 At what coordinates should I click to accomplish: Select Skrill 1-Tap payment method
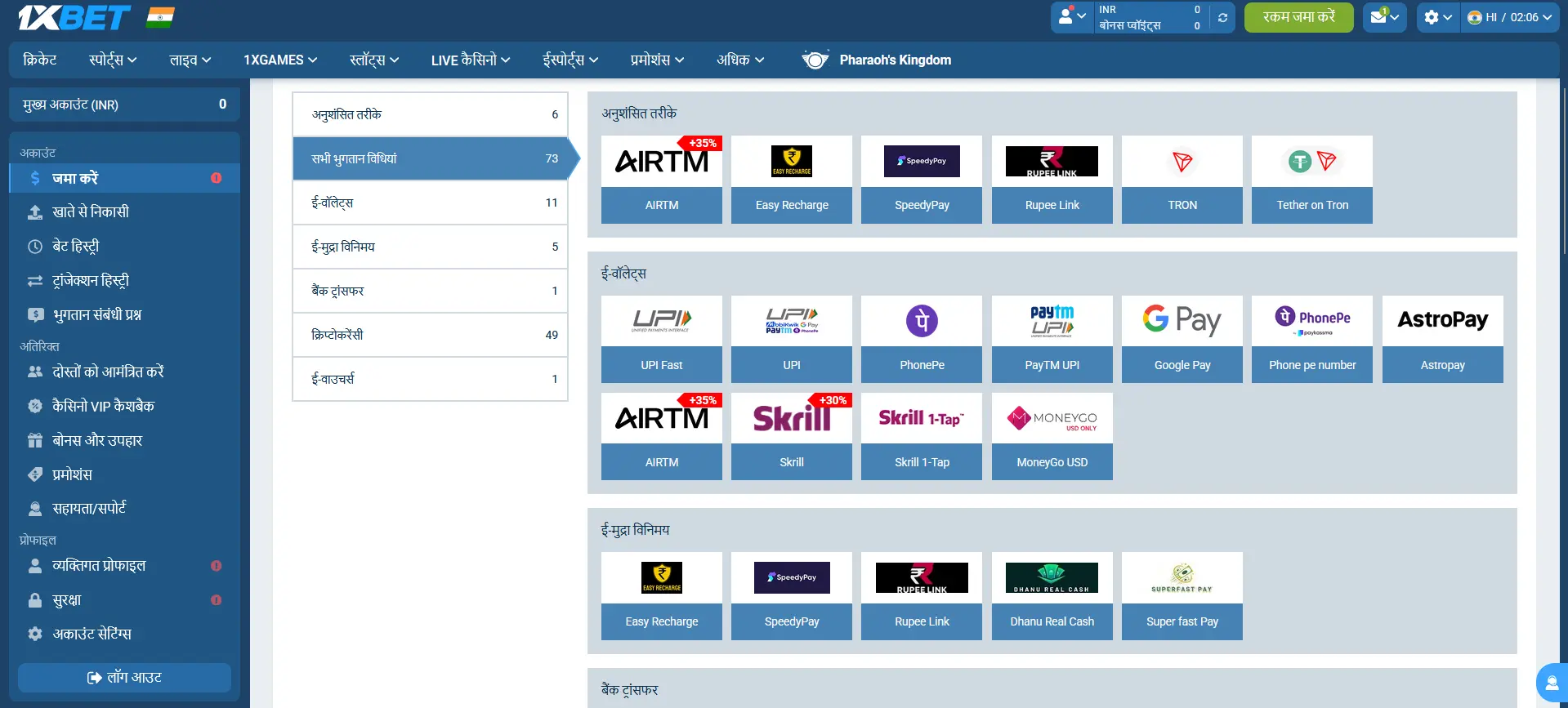point(922,436)
